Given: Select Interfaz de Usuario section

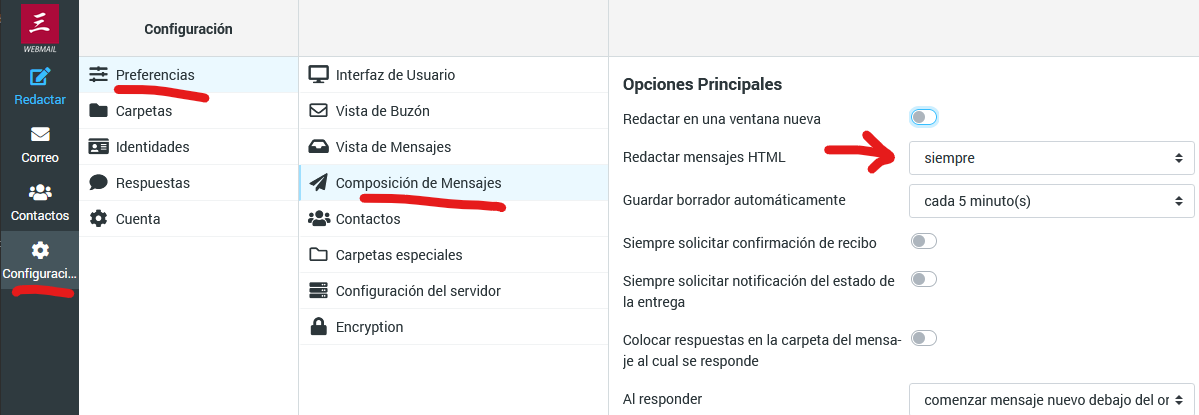Looking at the screenshot, I should pyautogui.click(x=395, y=74).
